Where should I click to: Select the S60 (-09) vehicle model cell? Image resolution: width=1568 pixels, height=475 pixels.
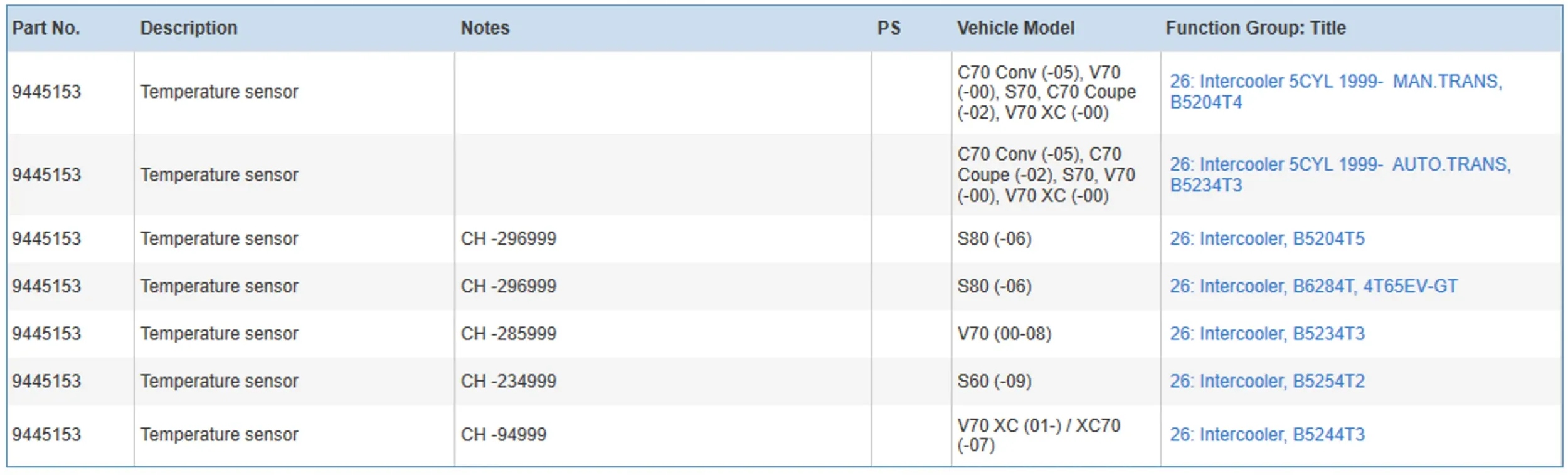pos(994,381)
